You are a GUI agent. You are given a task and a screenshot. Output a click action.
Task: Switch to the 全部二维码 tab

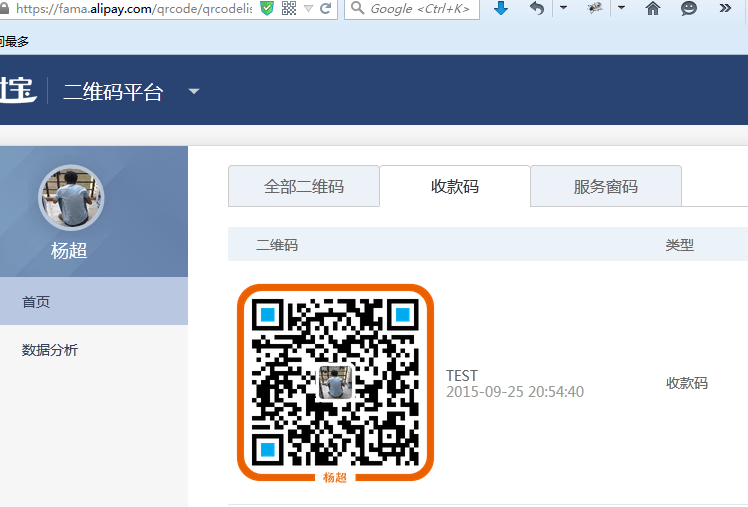coord(304,186)
